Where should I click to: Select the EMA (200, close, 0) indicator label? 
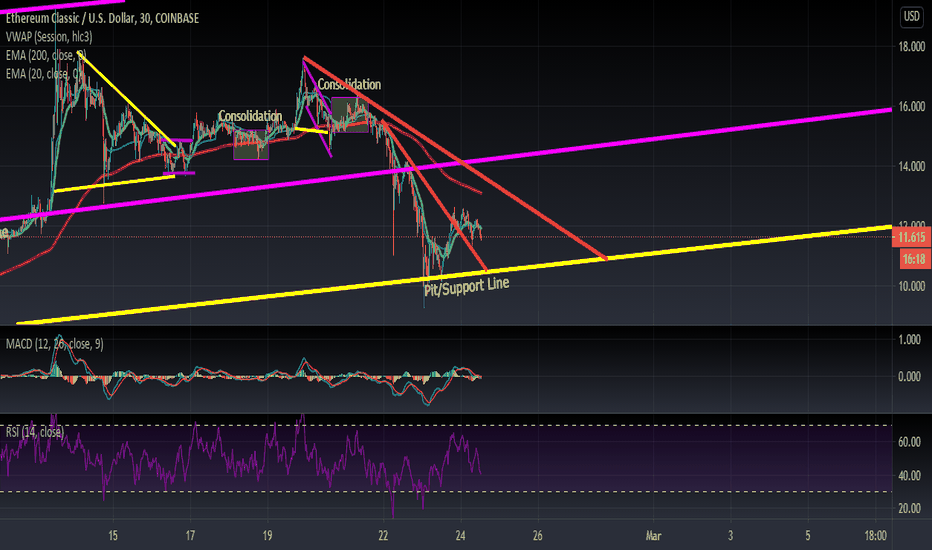pyautogui.click(x=46, y=55)
